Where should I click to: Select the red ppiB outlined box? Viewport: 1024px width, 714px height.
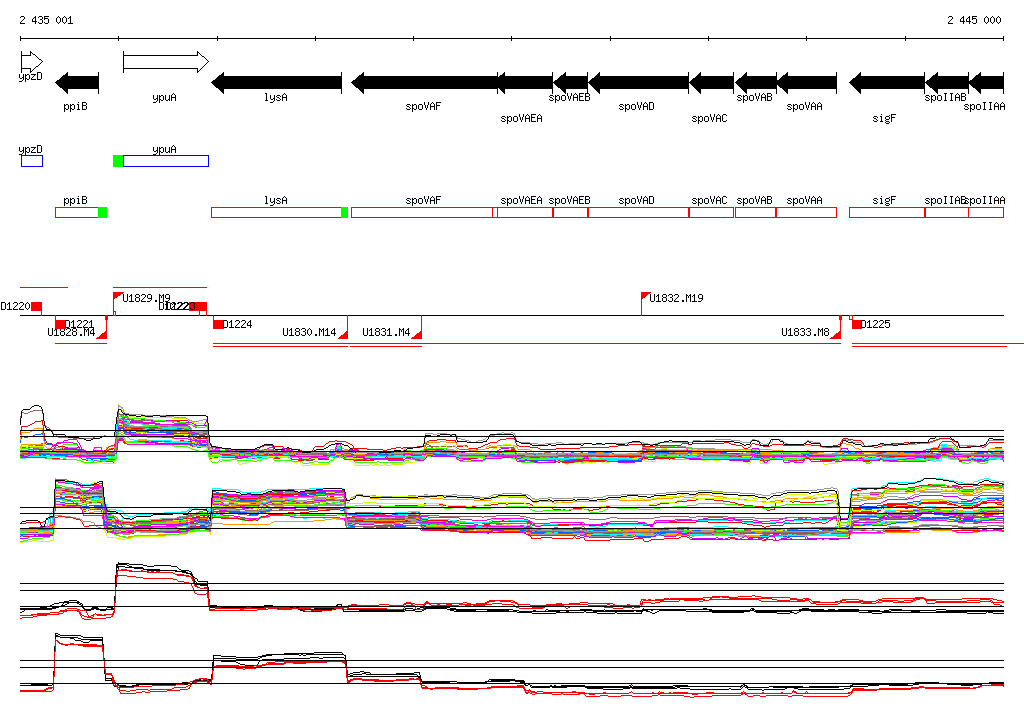pyautogui.click(x=77, y=212)
